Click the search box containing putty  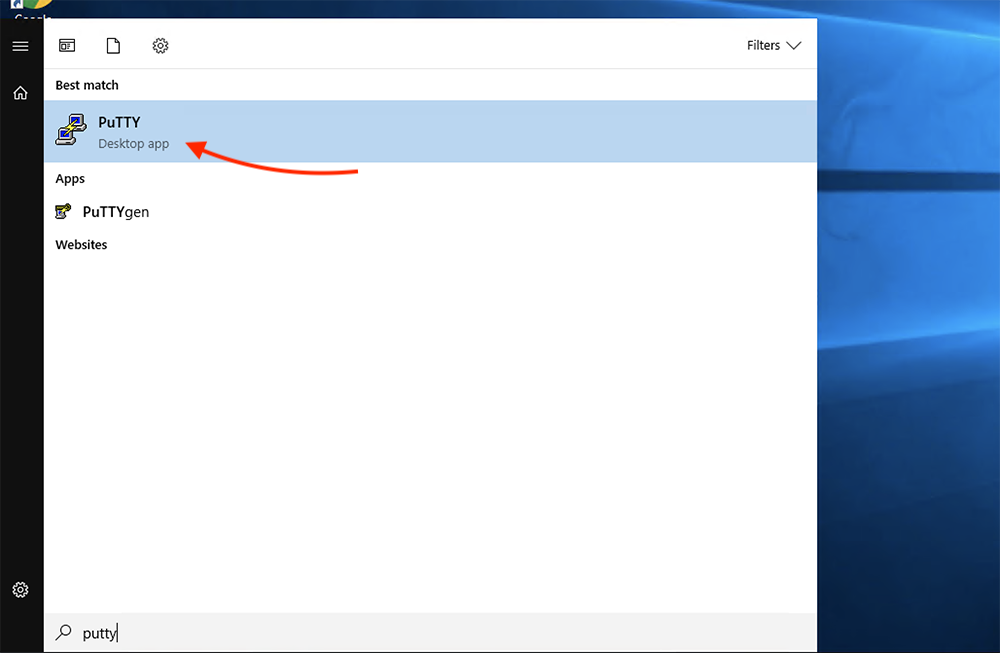(430, 633)
